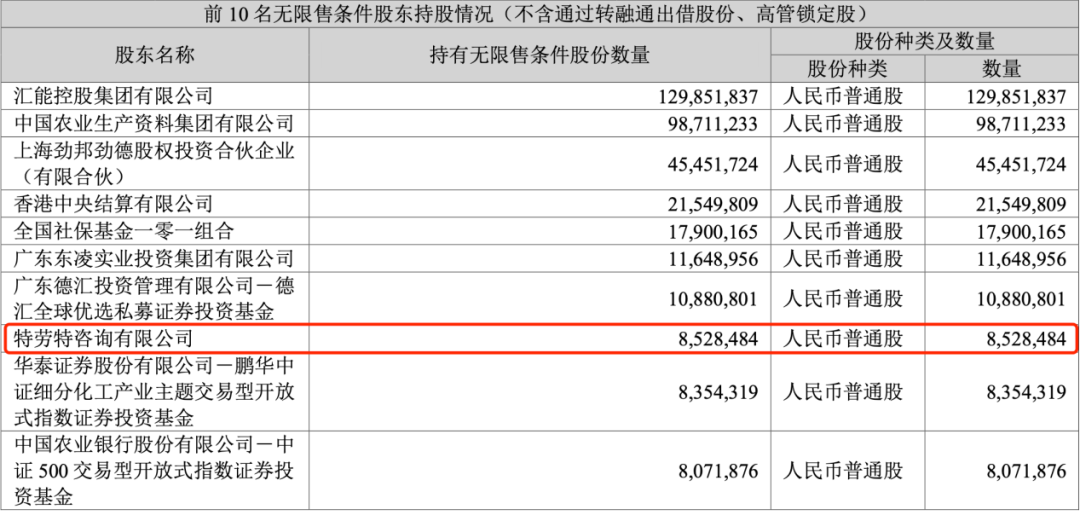Click 人民币普通股 in the 中国农业生产资料集团 row
1080x515 pixels.
point(842,123)
